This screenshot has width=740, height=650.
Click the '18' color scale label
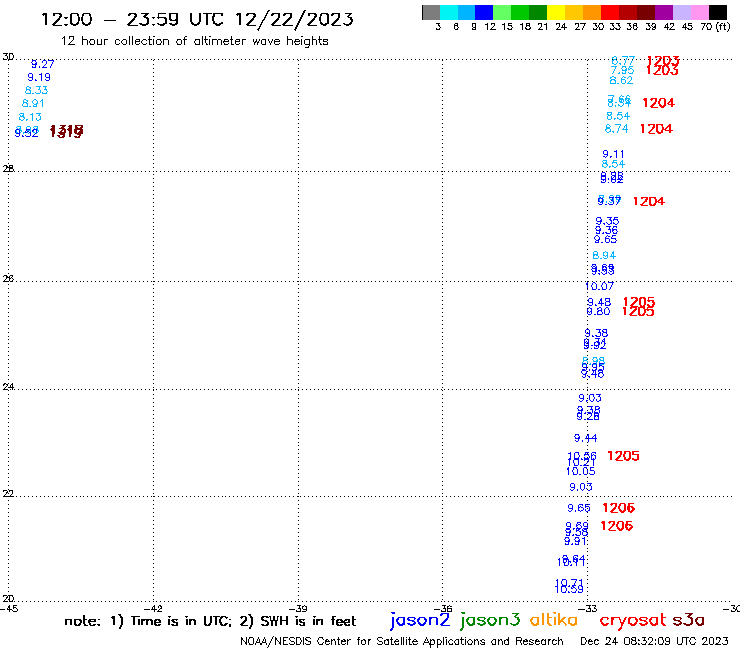pyautogui.click(x=525, y=27)
